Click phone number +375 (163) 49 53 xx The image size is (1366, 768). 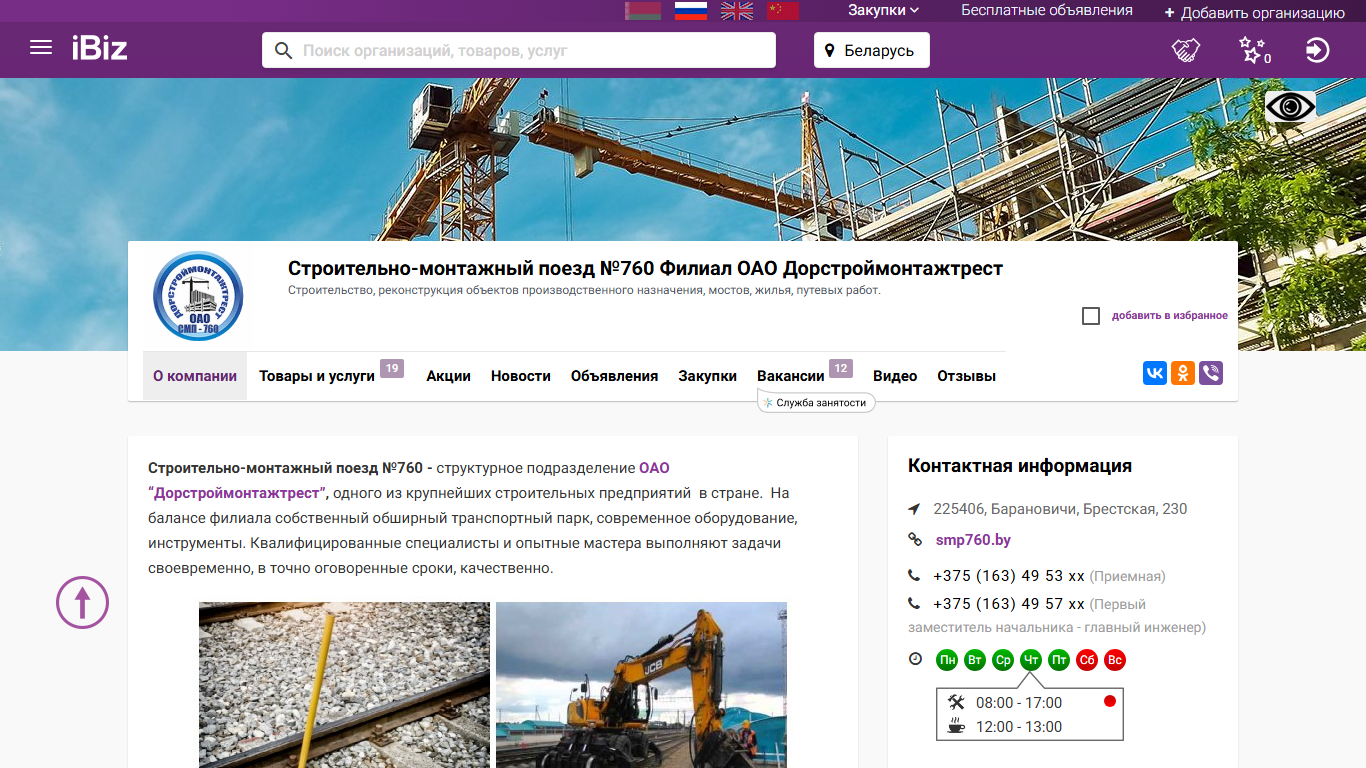[1009, 576]
